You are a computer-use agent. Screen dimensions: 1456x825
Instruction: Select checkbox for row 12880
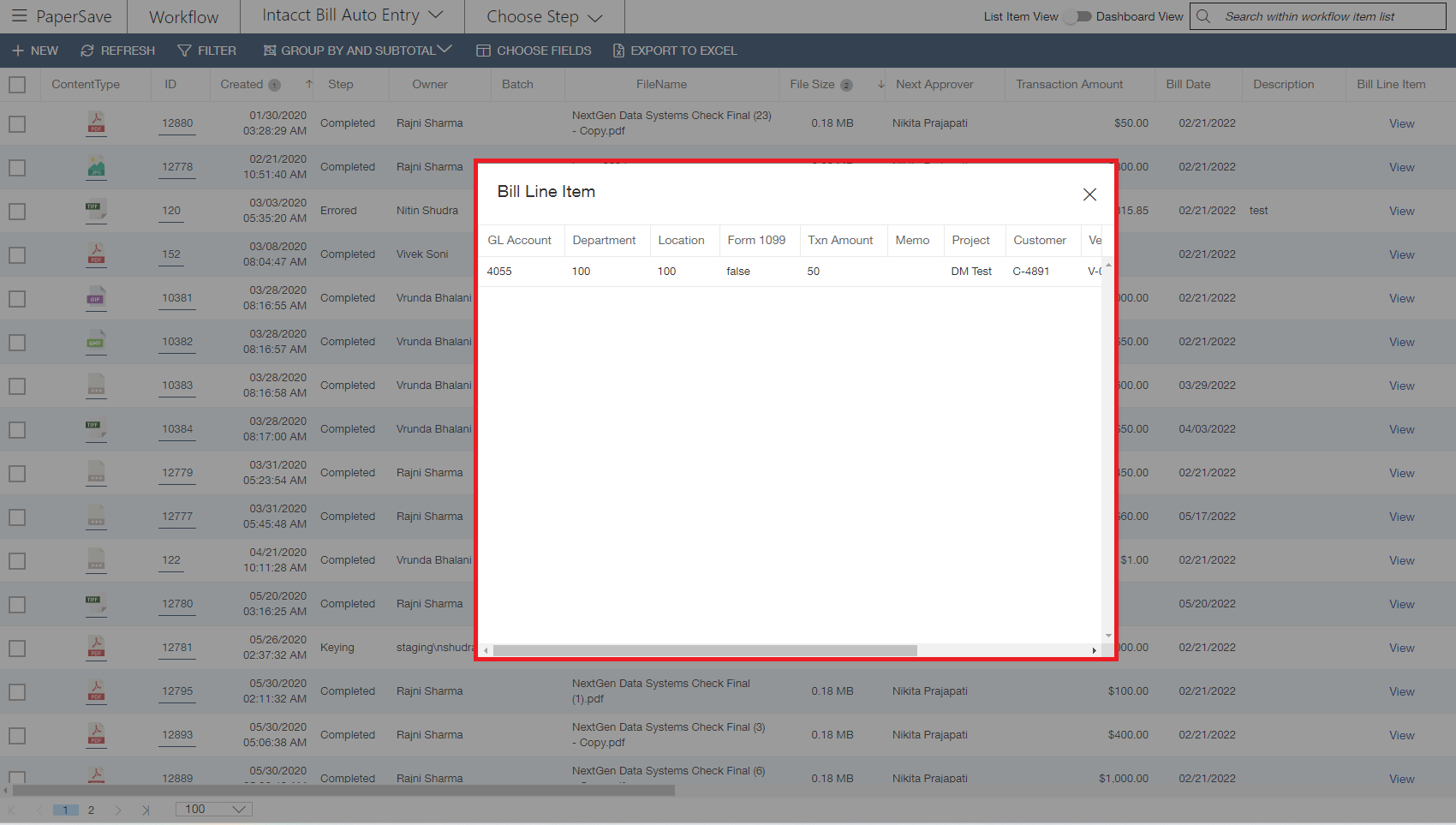(x=17, y=124)
